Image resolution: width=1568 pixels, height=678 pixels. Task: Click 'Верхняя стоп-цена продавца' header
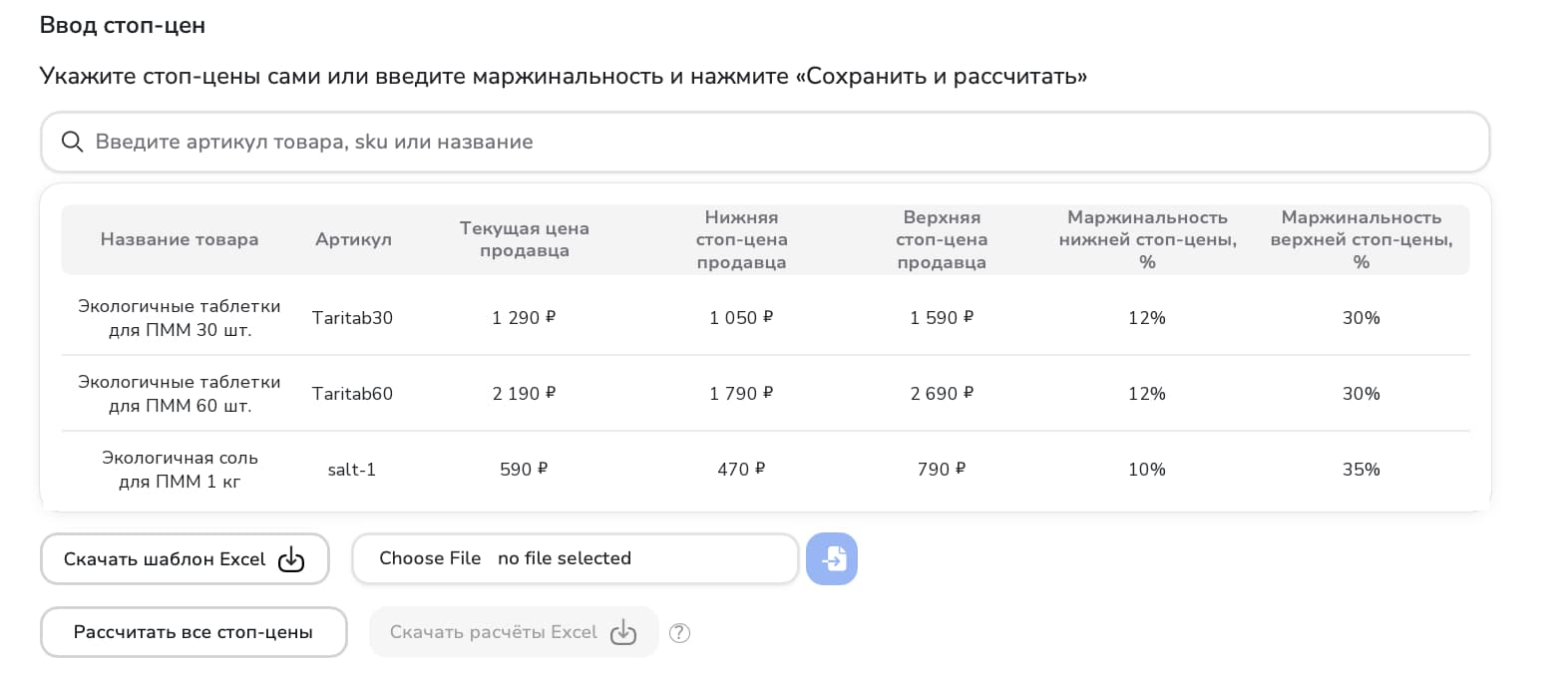942,239
